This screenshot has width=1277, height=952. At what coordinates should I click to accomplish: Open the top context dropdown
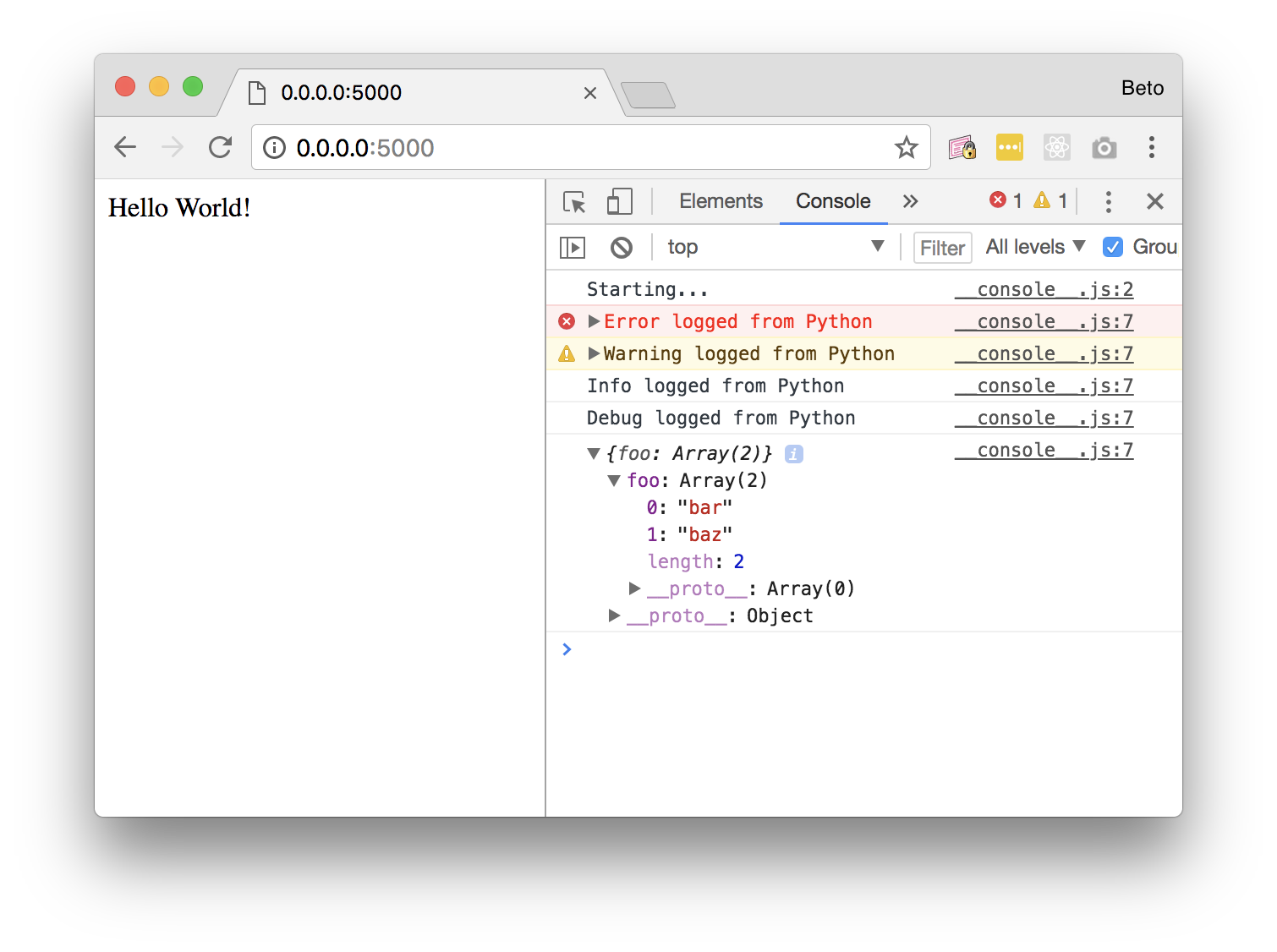[x=776, y=247]
